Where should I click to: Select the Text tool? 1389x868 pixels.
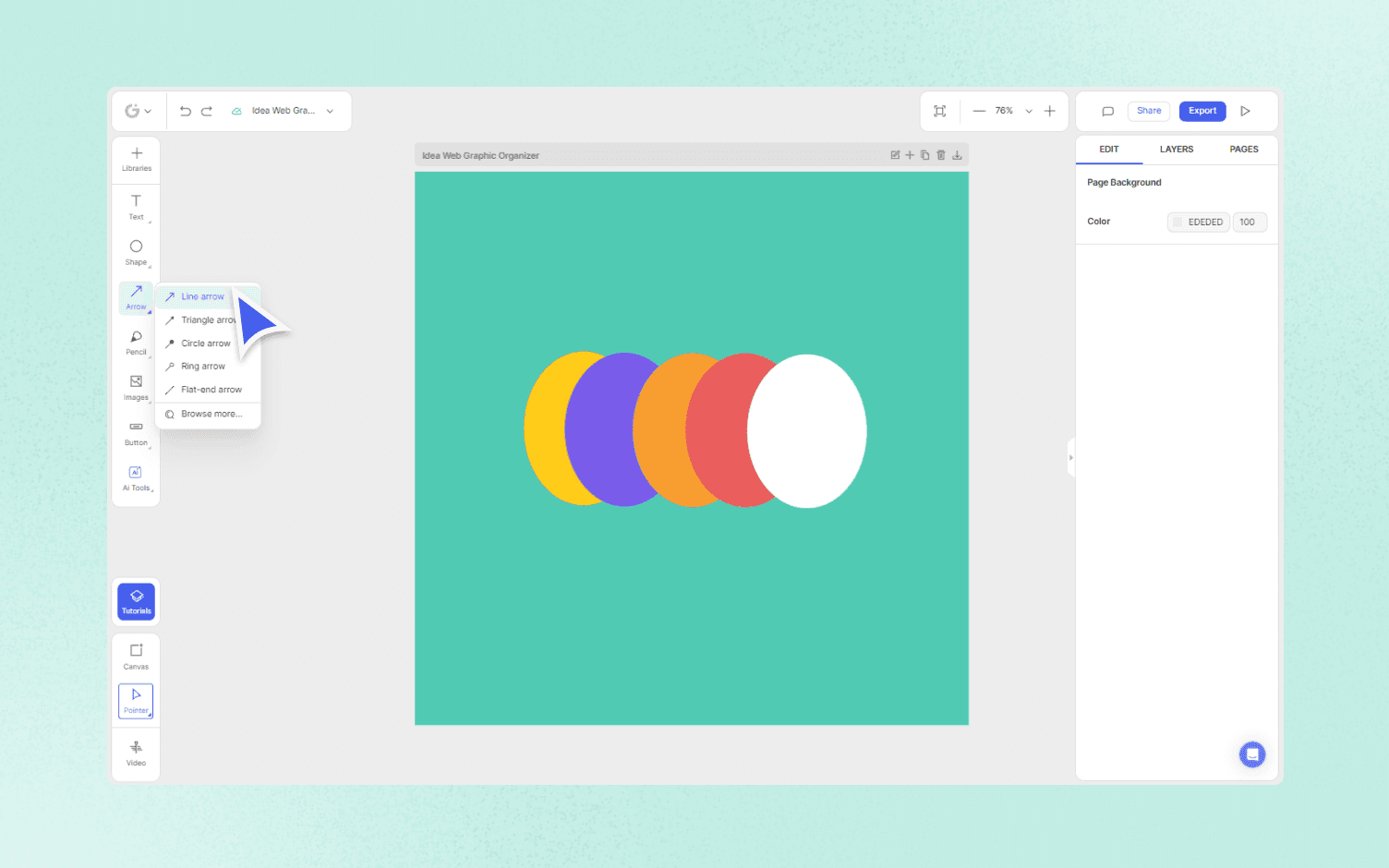pos(136,207)
